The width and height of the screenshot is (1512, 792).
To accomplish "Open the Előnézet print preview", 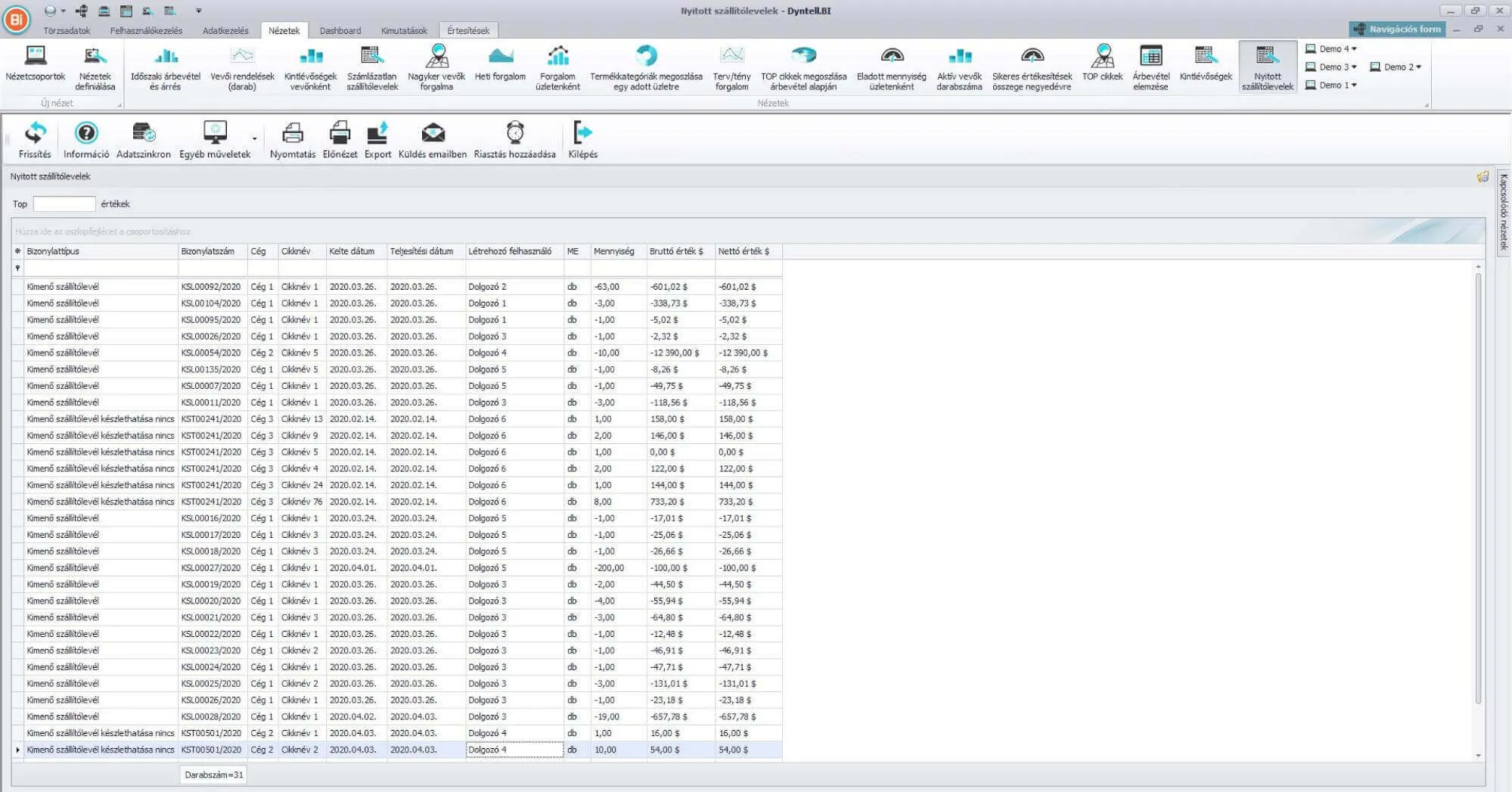I will click(340, 134).
